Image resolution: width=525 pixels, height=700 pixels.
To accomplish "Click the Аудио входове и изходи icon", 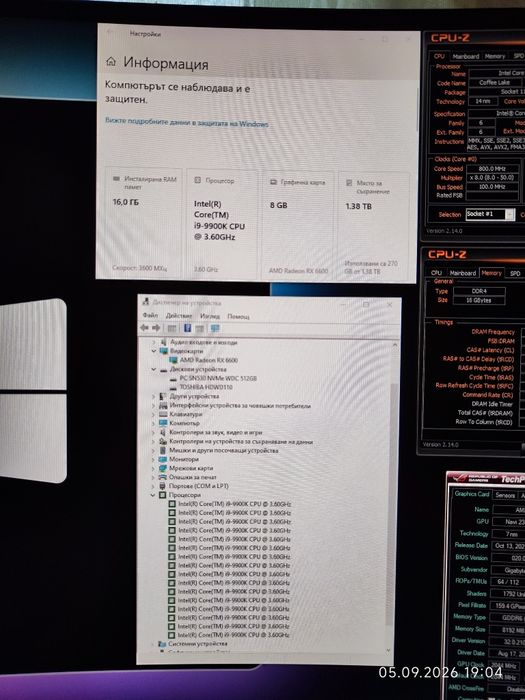I will pyautogui.click(x=164, y=342).
